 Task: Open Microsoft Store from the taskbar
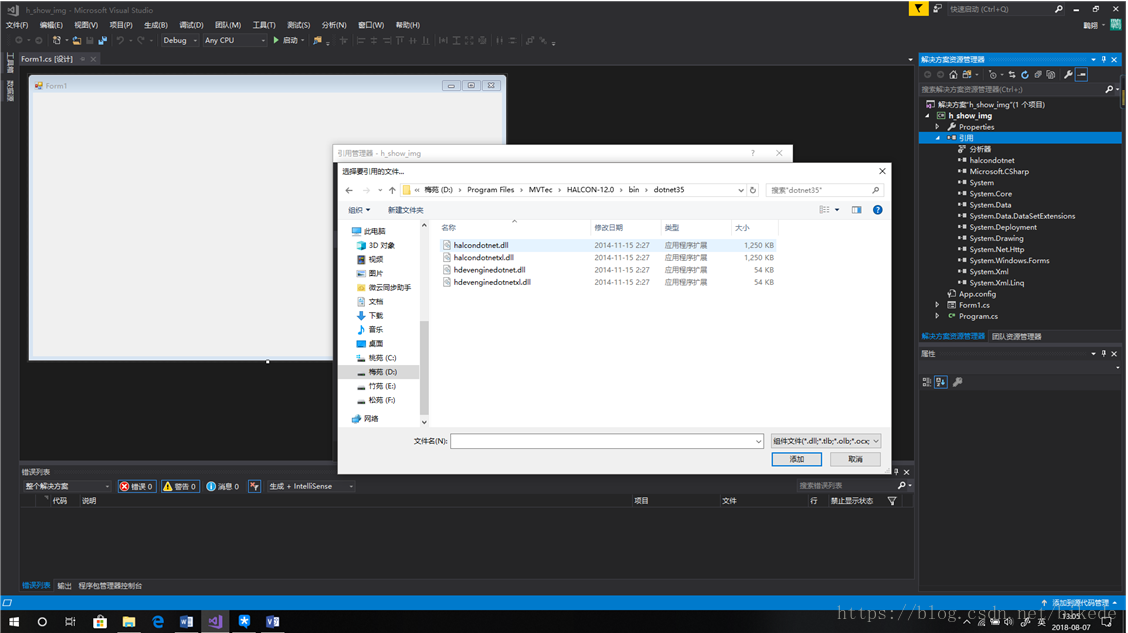pyautogui.click(x=100, y=621)
